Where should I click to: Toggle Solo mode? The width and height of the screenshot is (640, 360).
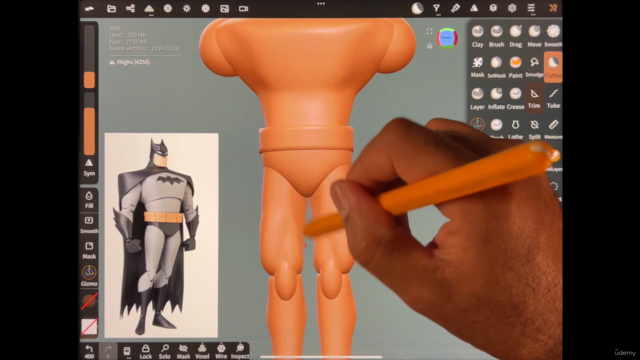[164, 351]
